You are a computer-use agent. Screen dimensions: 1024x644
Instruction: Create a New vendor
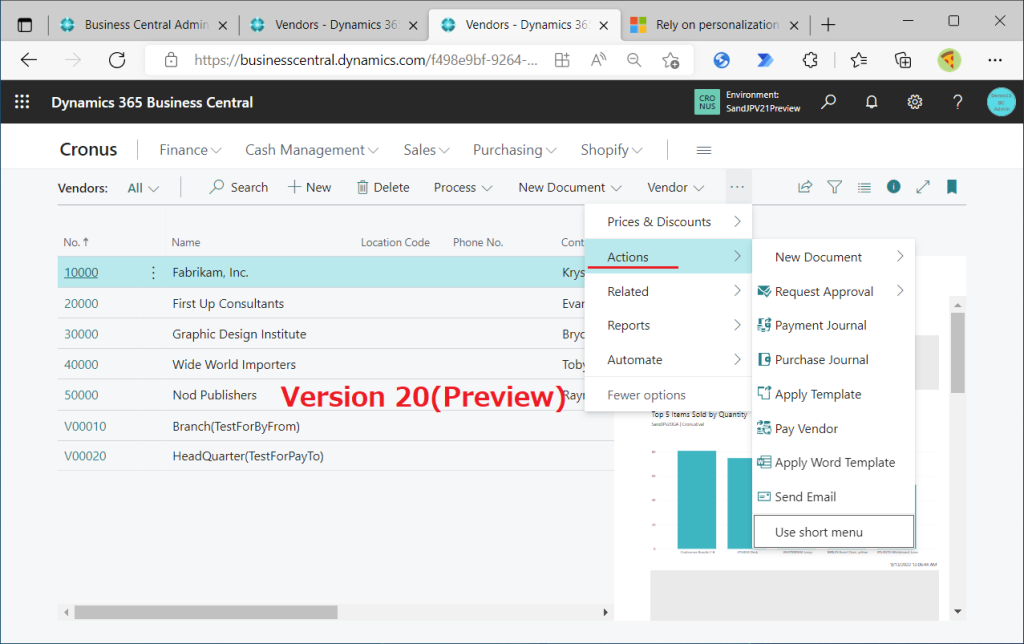(310, 187)
